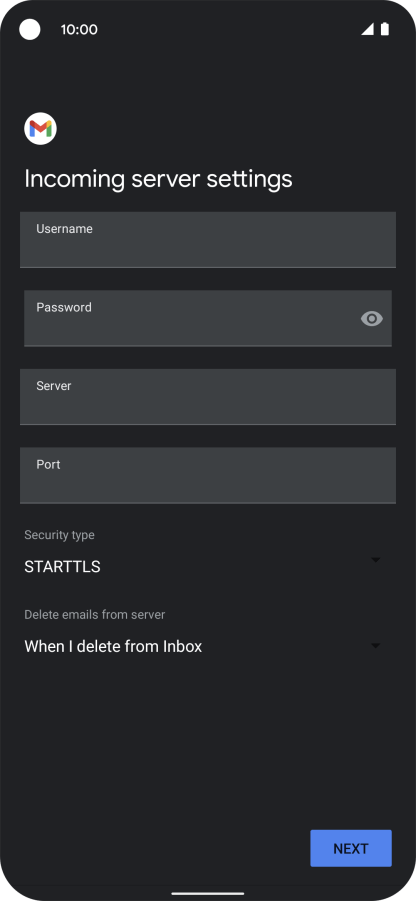Tap the battery status icon
Image resolution: width=416 pixels, height=901 pixels.
pyautogui.click(x=385, y=29)
